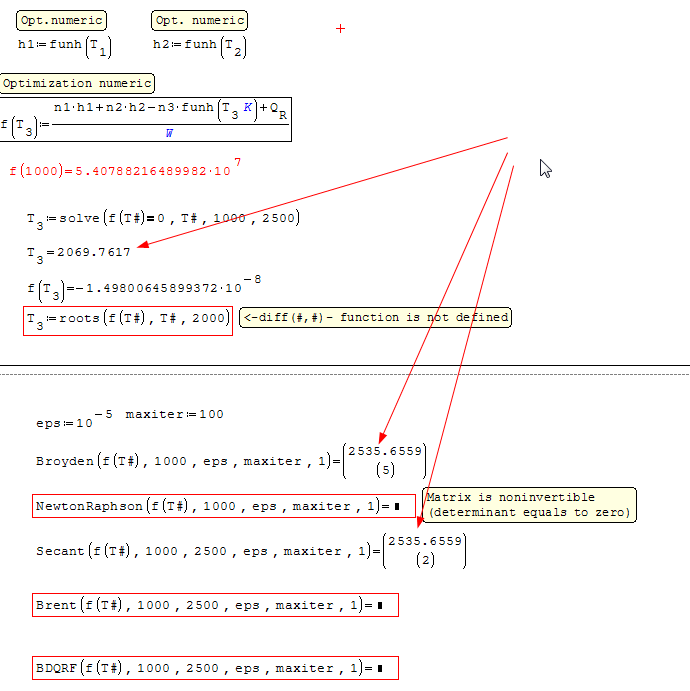Select the 'Optimization numeric' label

coord(77,84)
